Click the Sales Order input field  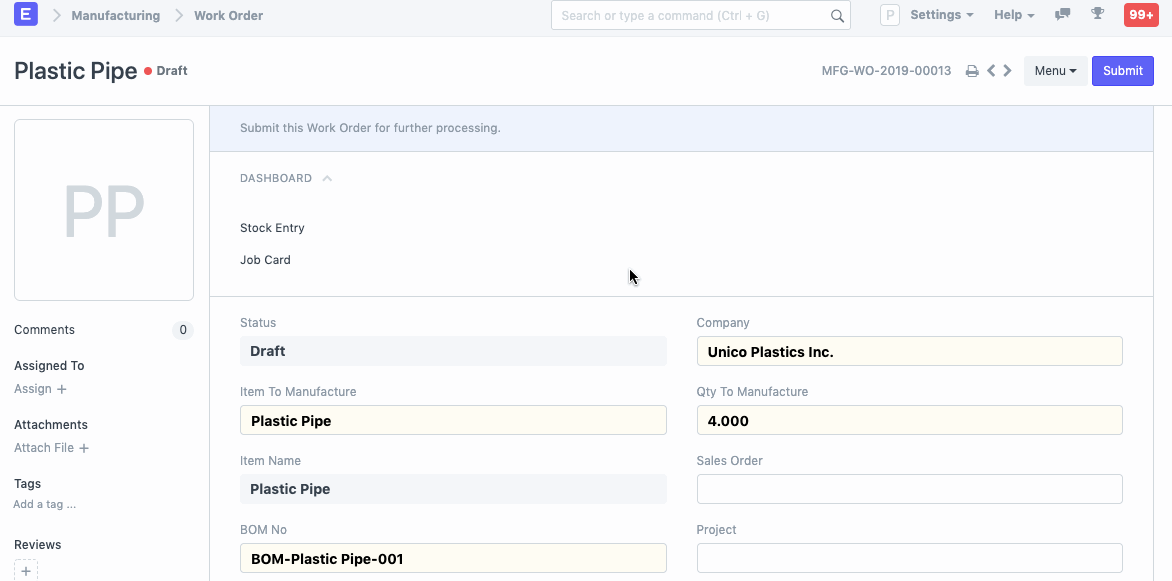[x=909, y=489]
